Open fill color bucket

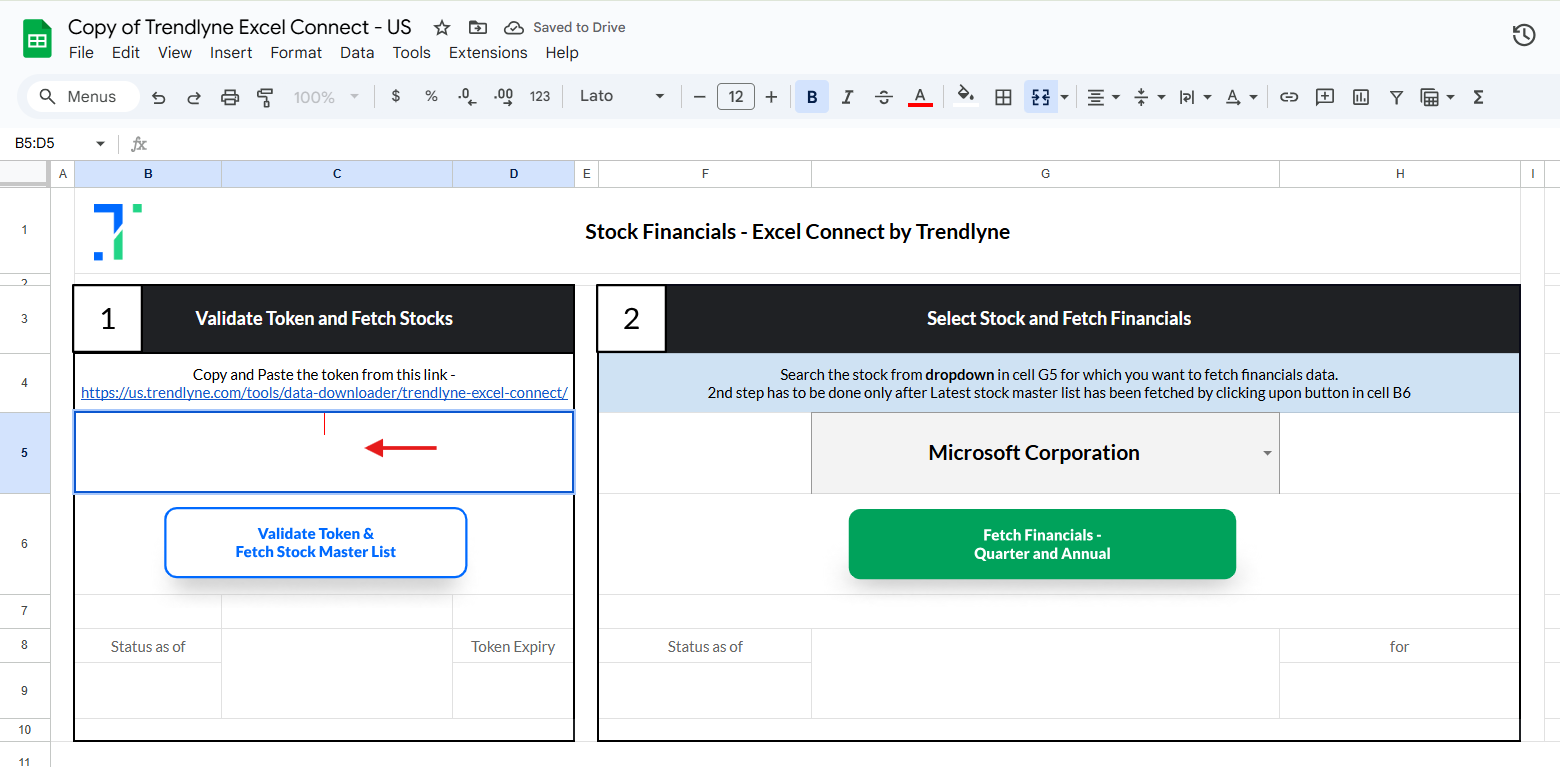pos(965,97)
